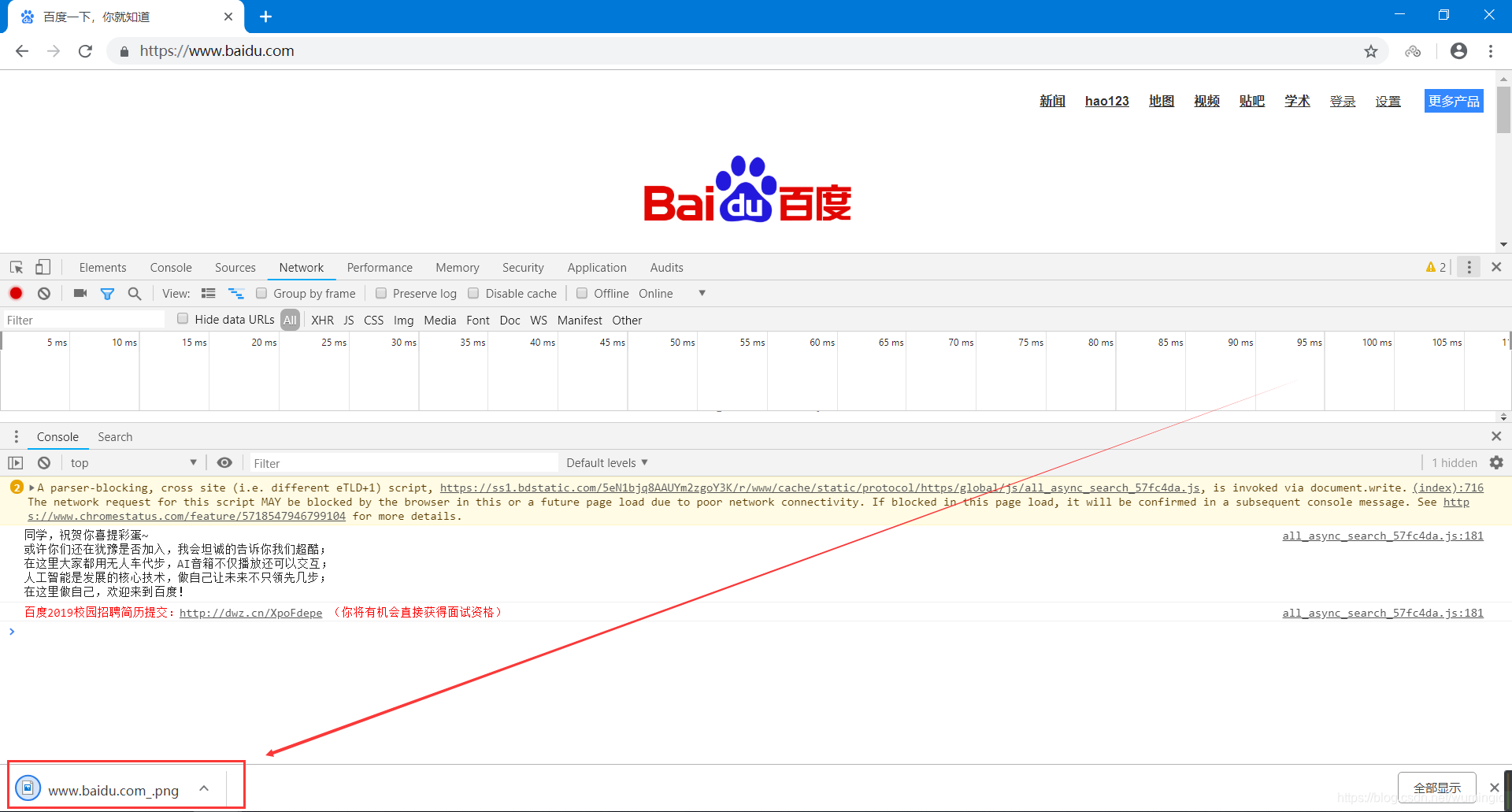Viewport: 1512px width, 812px height.
Task: Click the downloaded file icon for www.baidu.com_.png
Action: click(28, 788)
